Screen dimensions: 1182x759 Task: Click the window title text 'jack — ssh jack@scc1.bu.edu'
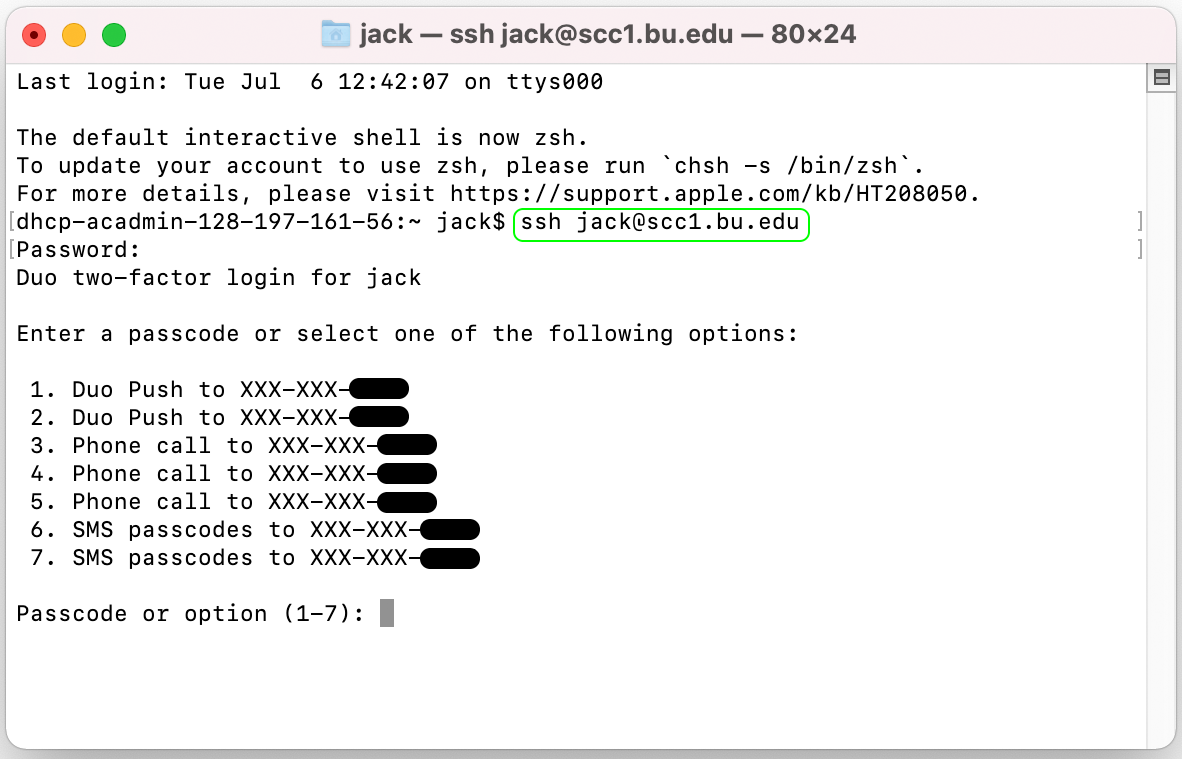[546, 35]
